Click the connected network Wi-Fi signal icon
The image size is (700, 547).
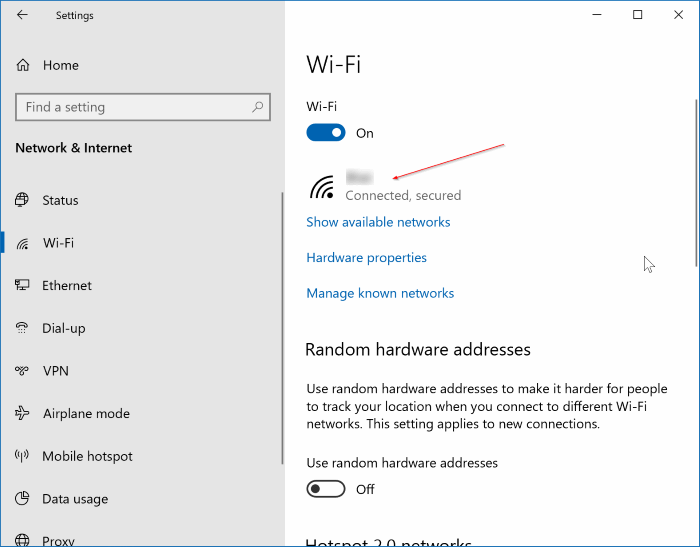point(322,187)
